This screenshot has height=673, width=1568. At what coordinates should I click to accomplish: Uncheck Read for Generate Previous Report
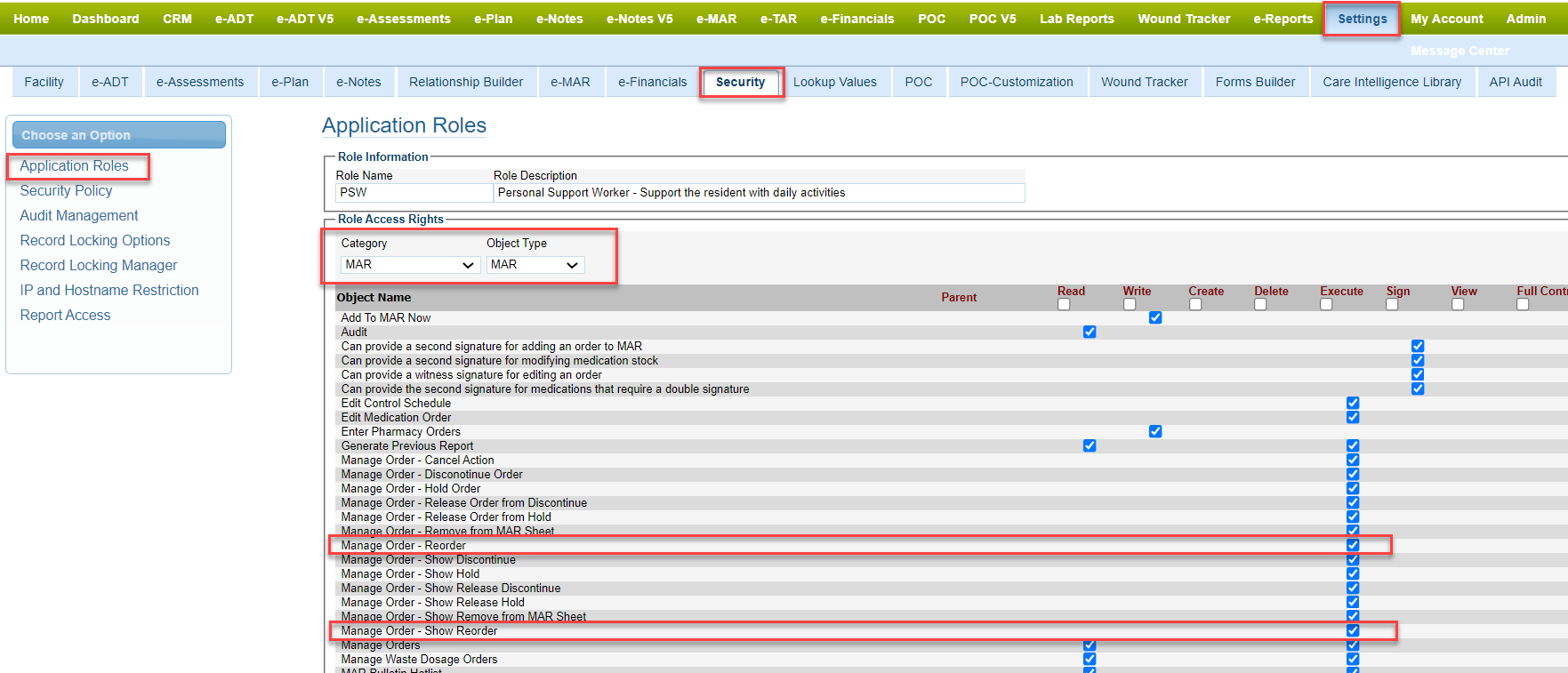tap(1090, 445)
